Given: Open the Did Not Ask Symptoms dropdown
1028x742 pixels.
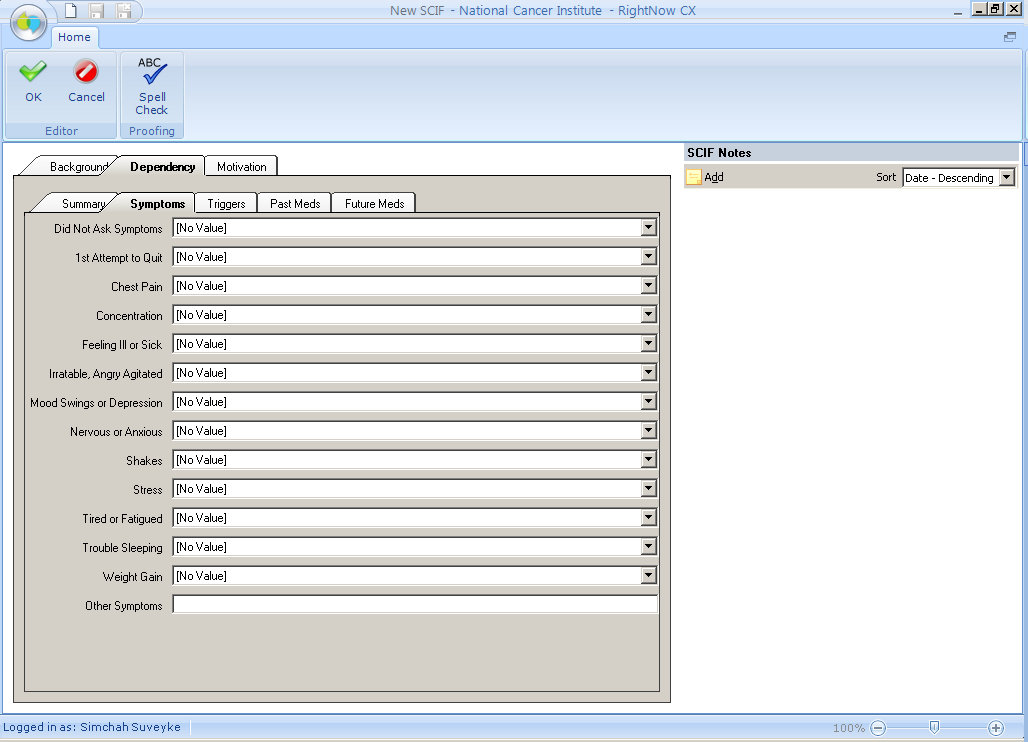Looking at the screenshot, I should click(x=648, y=228).
